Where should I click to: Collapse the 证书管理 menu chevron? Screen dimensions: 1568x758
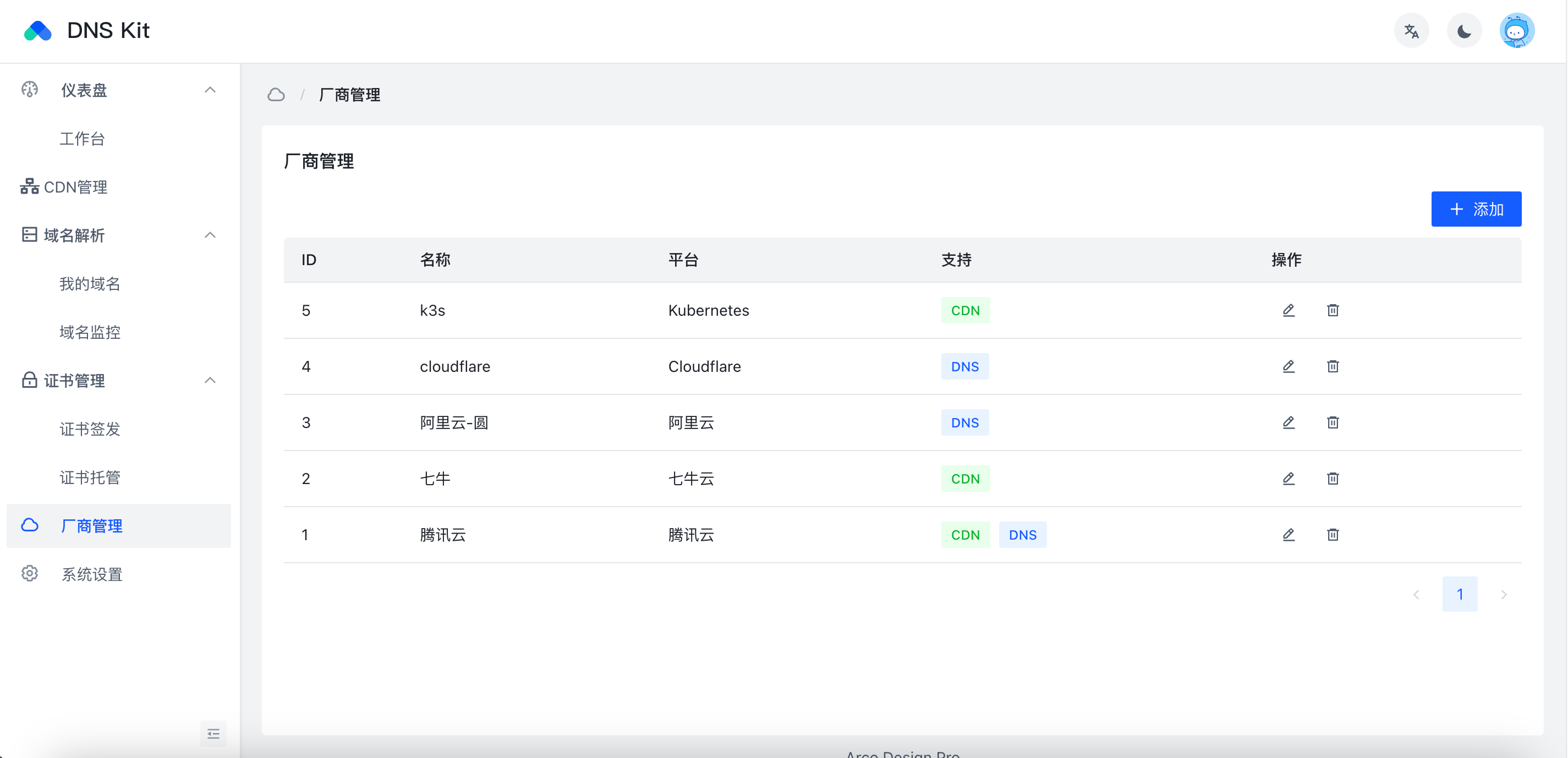pyautogui.click(x=210, y=380)
